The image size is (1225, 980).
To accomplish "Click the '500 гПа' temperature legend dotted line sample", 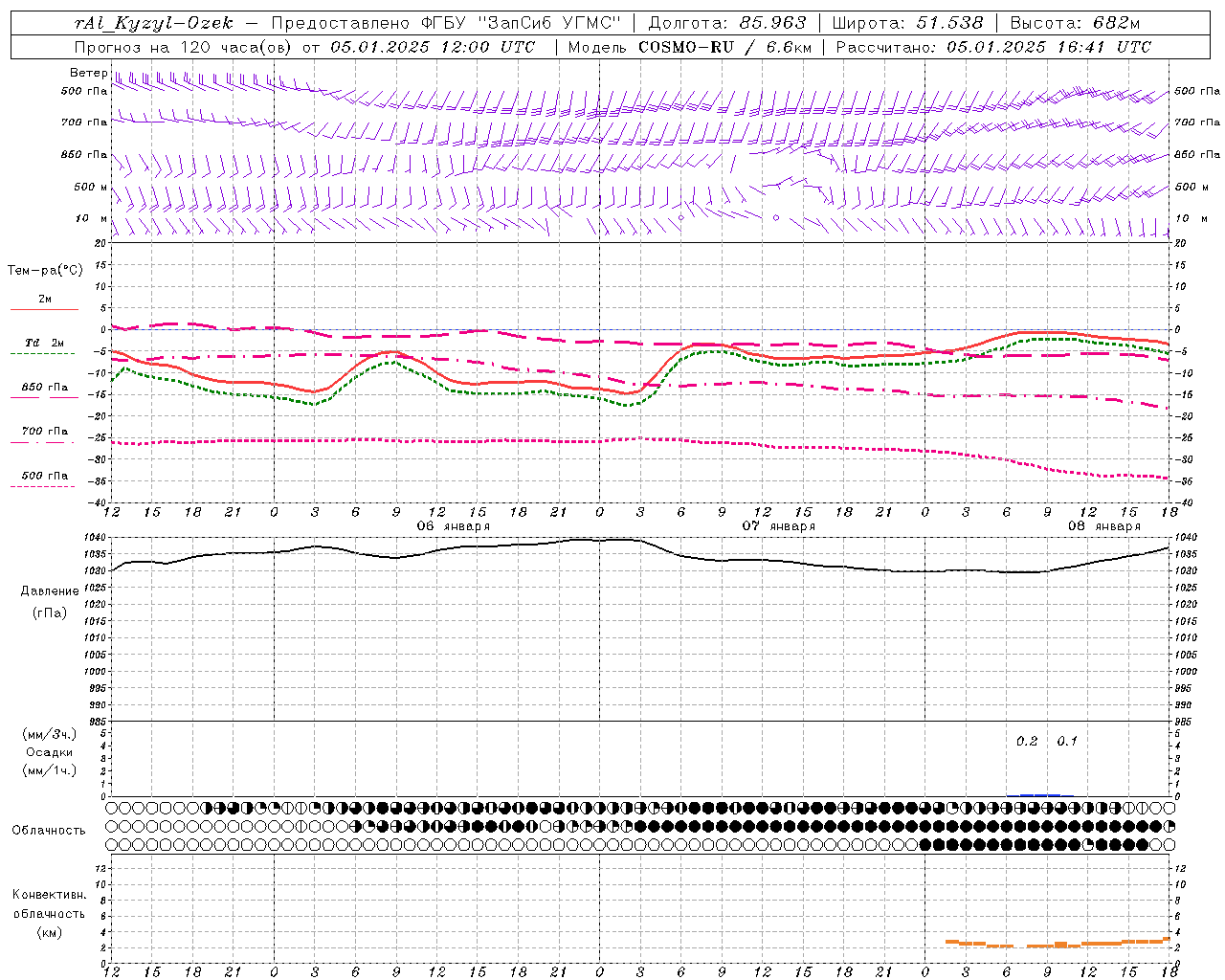I will coord(42,487).
